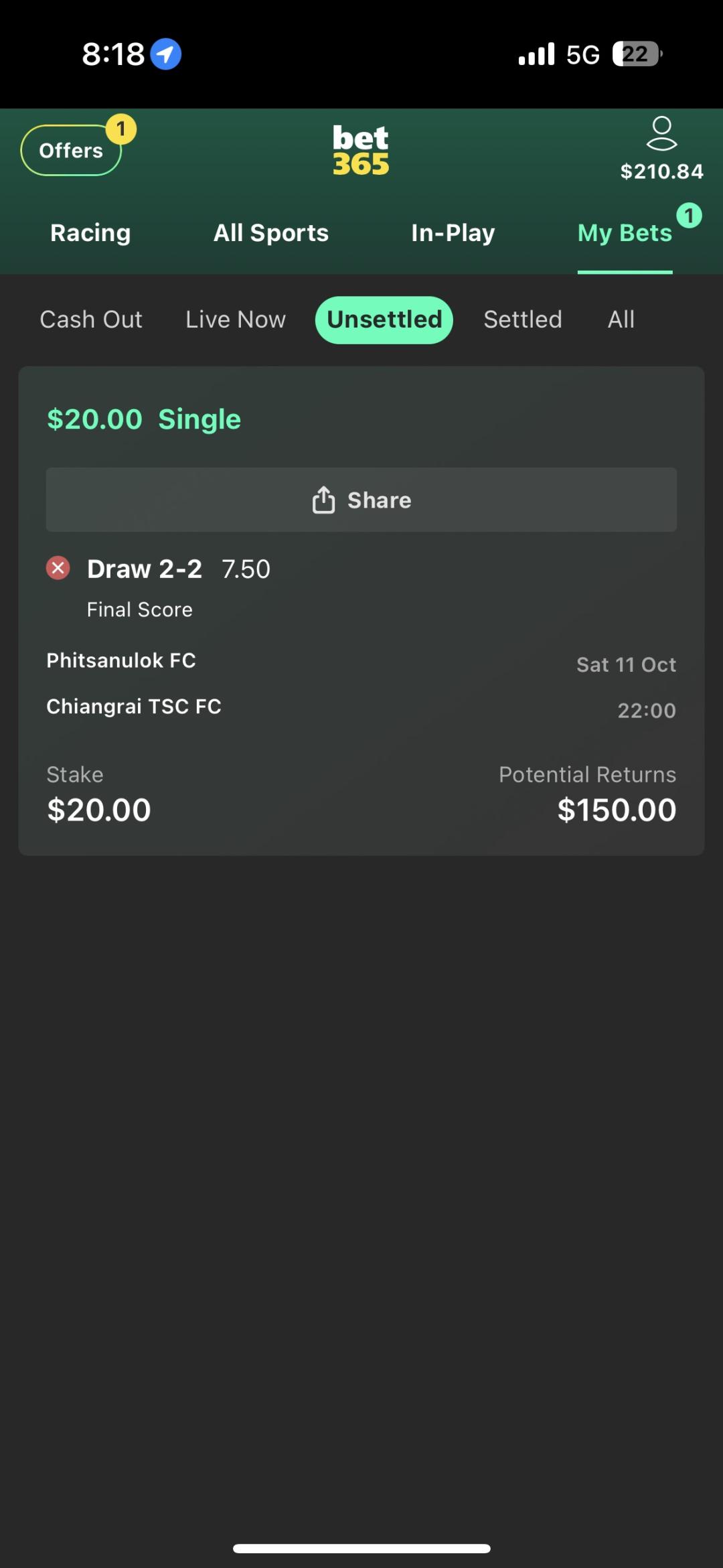723x1568 pixels.
Task: Show All bets filter
Action: coord(621,319)
